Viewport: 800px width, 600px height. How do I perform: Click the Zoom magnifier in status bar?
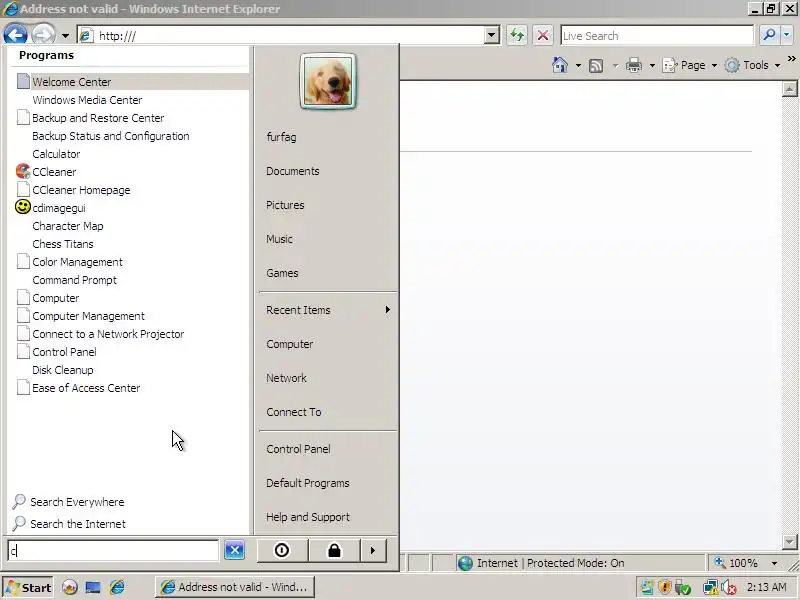pyautogui.click(x=720, y=563)
